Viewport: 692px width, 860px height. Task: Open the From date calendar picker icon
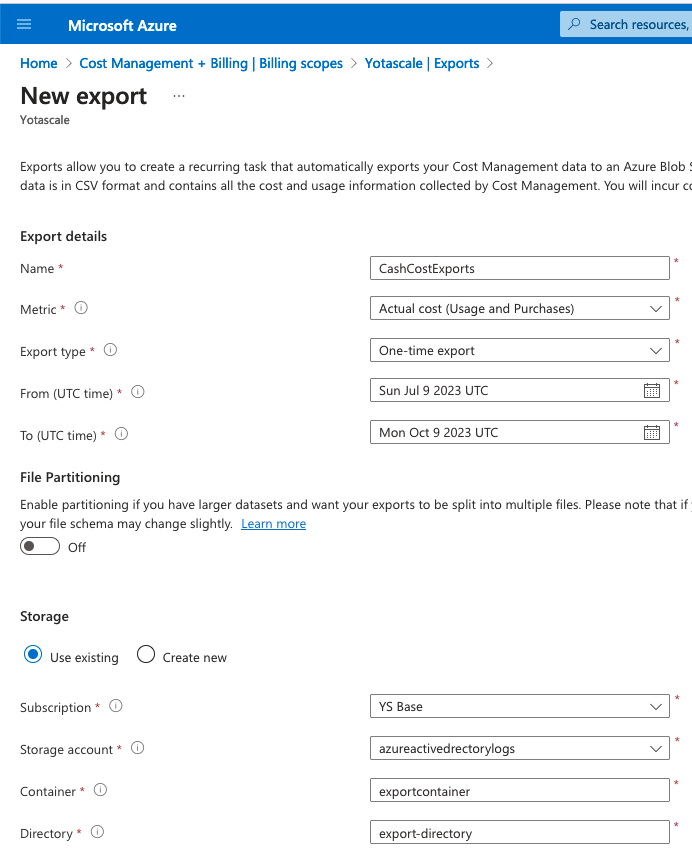[651, 391]
